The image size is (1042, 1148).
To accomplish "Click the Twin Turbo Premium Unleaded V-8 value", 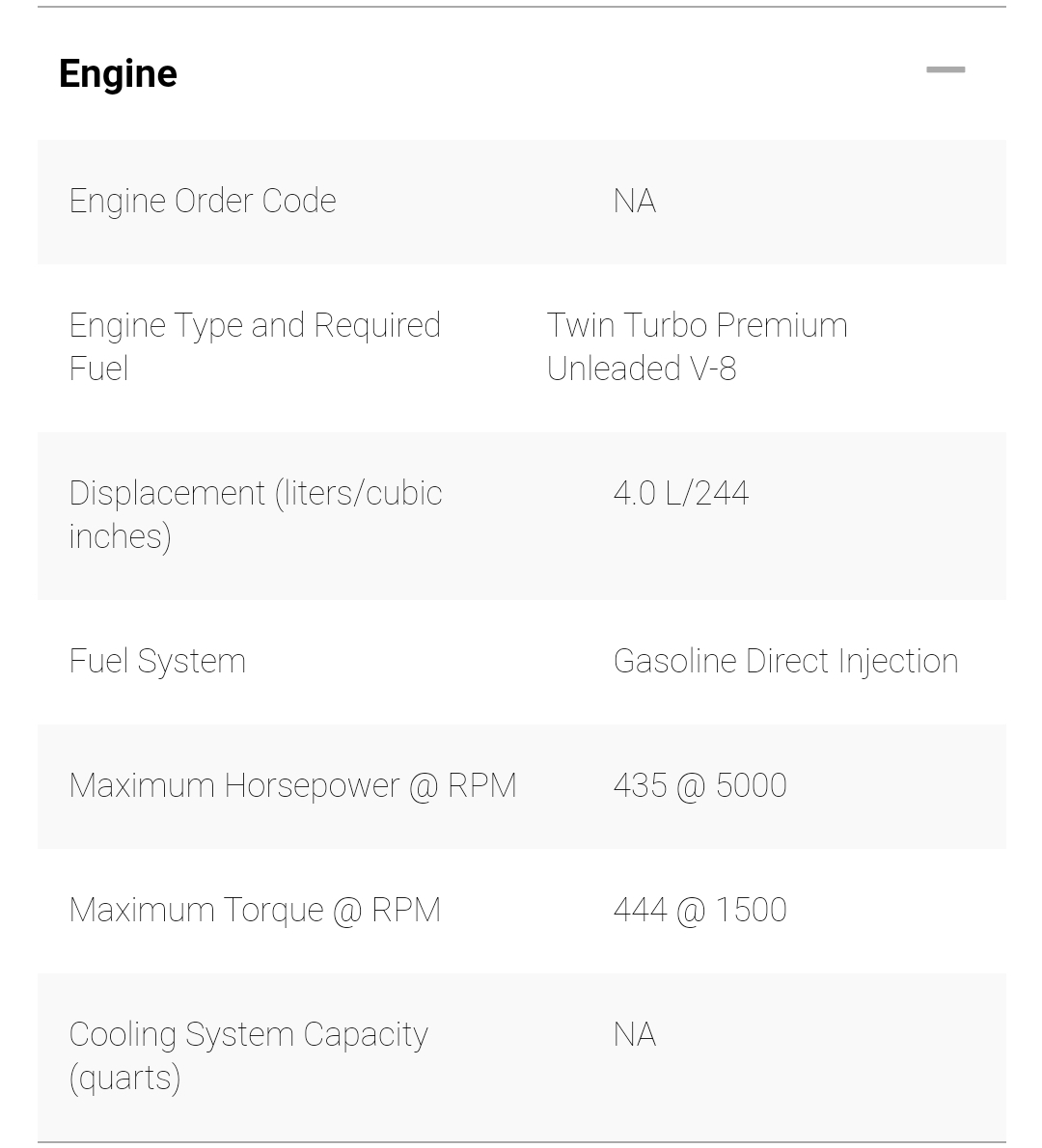I will tap(697, 346).
